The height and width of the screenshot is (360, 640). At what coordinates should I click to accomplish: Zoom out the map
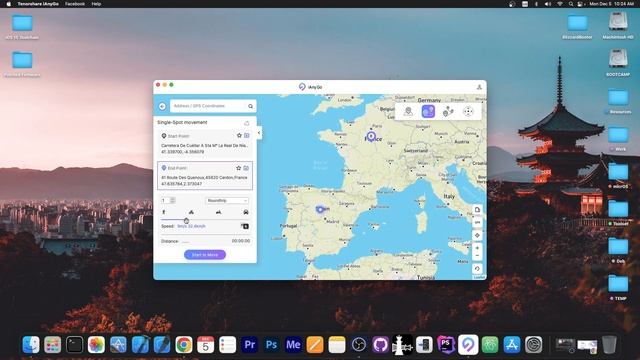[477, 256]
